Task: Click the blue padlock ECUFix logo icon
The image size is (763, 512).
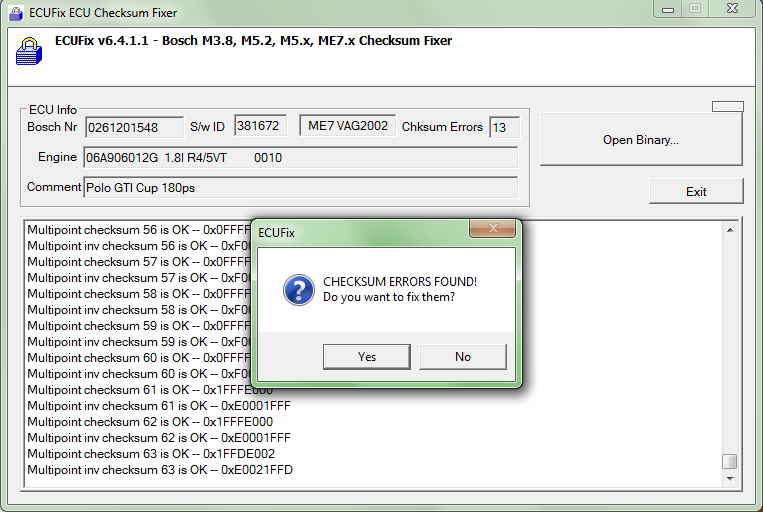Action: (x=29, y=51)
